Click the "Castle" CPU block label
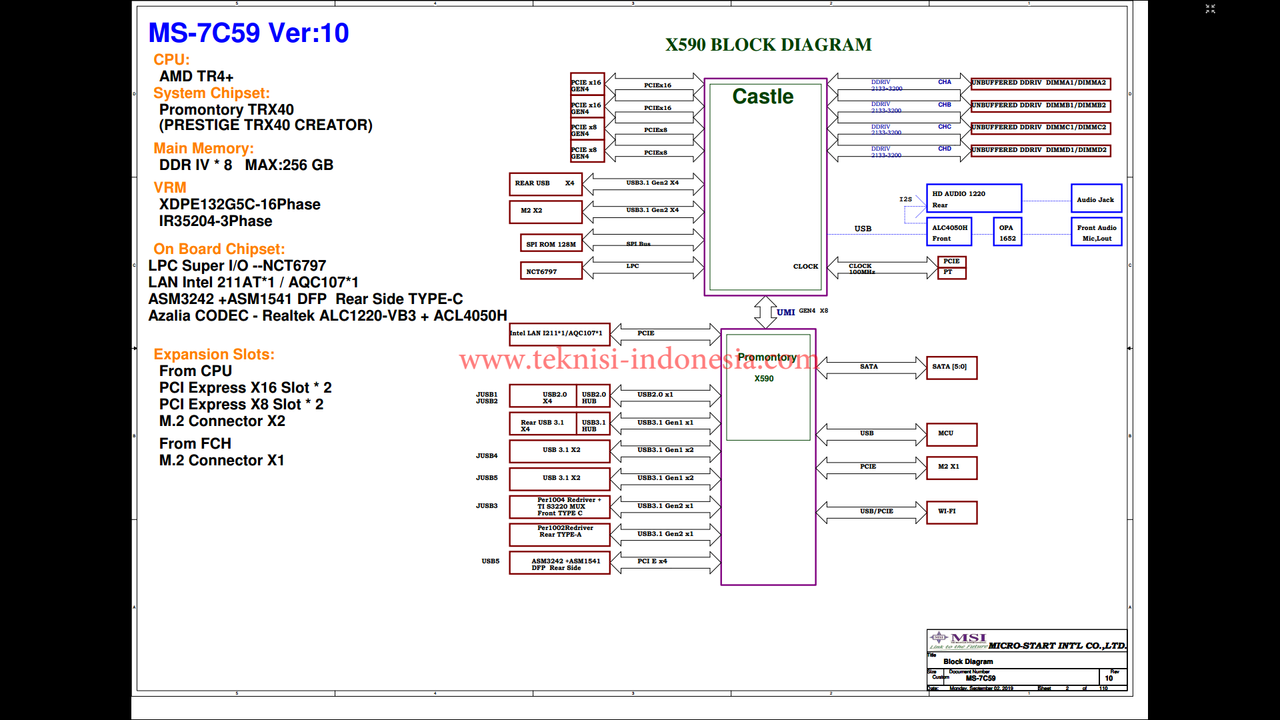This screenshot has width=1280, height=720. pyautogui.click(x=763, y=97)
